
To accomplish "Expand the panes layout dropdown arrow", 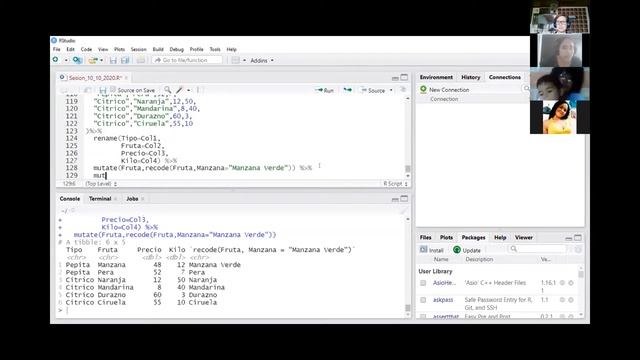I will [x=244, y=60].
